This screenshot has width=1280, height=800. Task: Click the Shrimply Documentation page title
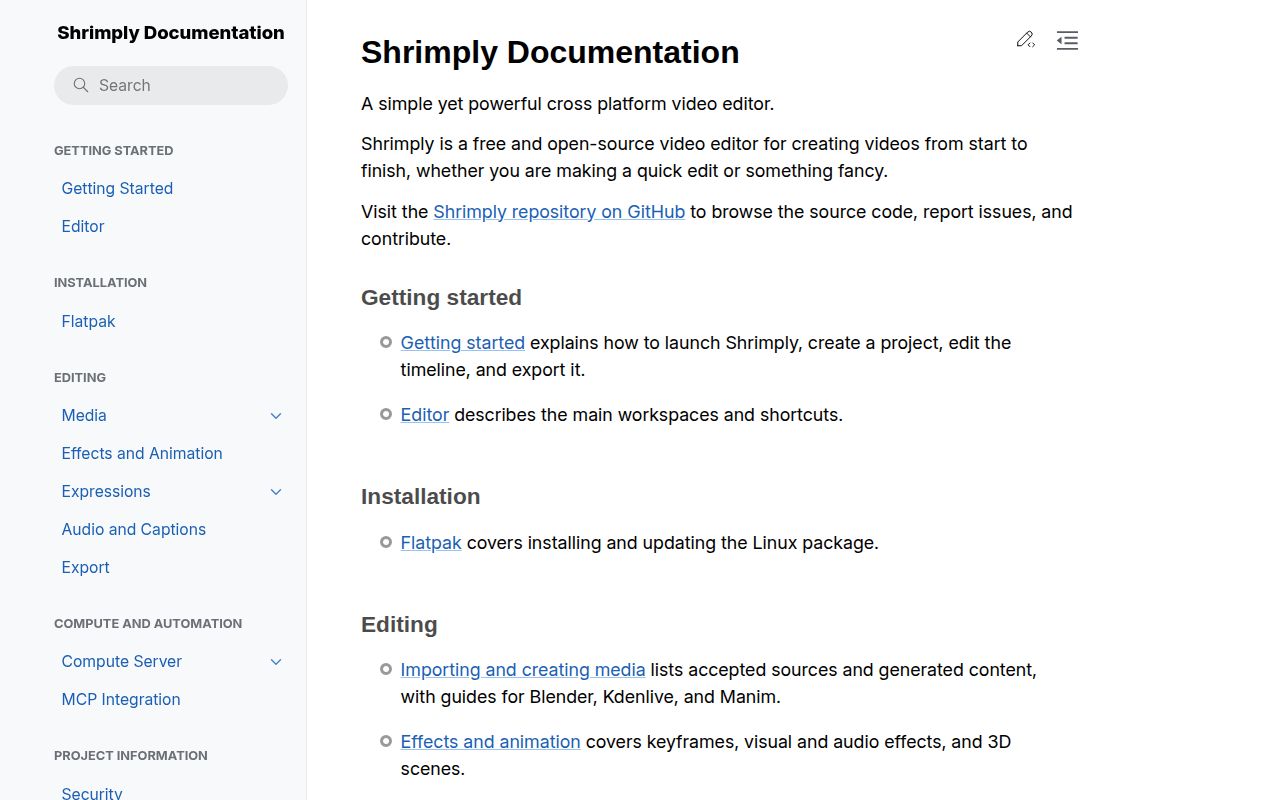tap(550, 52)
